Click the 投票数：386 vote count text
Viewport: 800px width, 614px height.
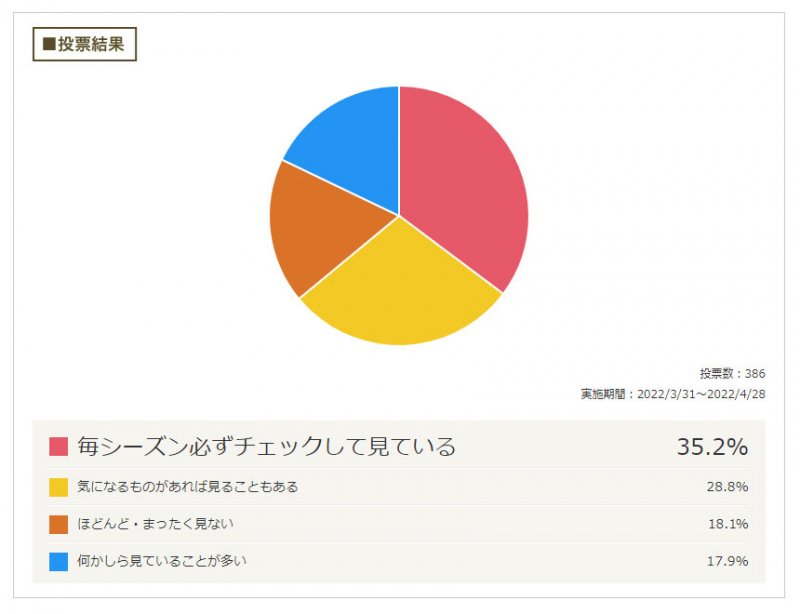[733, 374]
